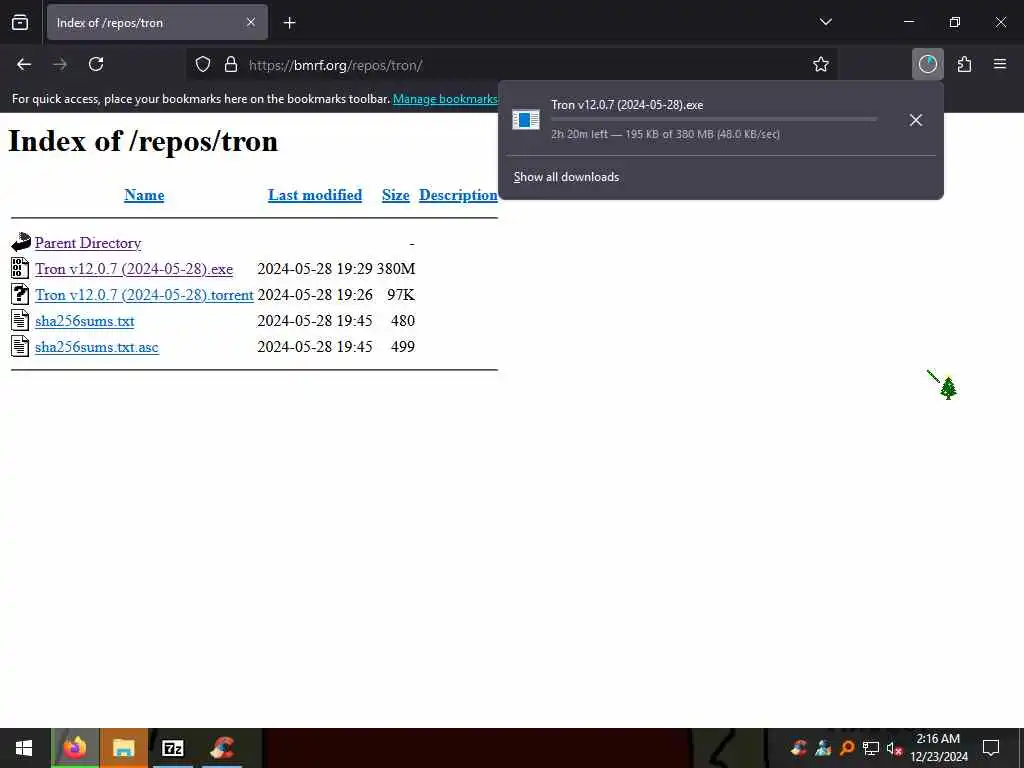Bookmark this page with the star

(x=821, y=64)
